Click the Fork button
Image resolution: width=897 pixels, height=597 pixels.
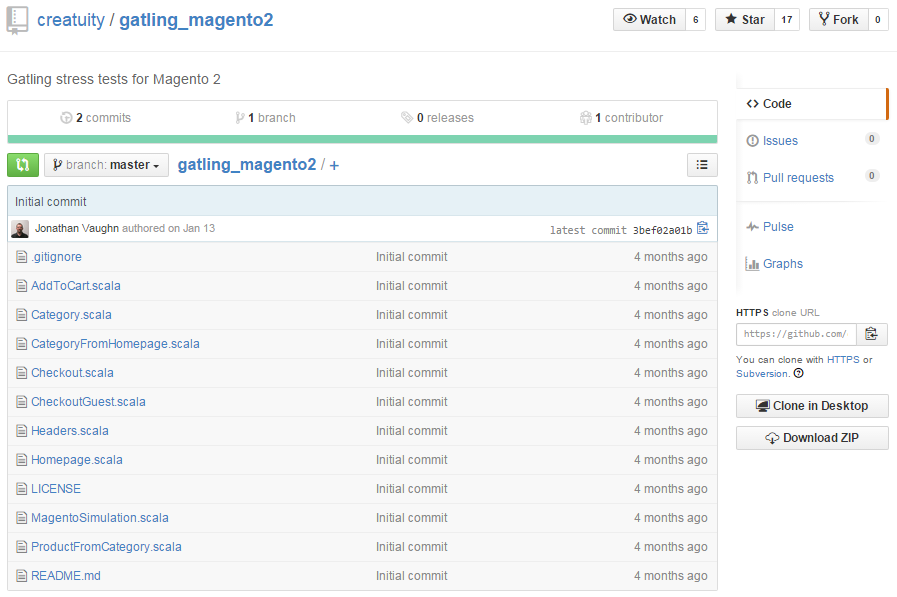tap(839, 20)
